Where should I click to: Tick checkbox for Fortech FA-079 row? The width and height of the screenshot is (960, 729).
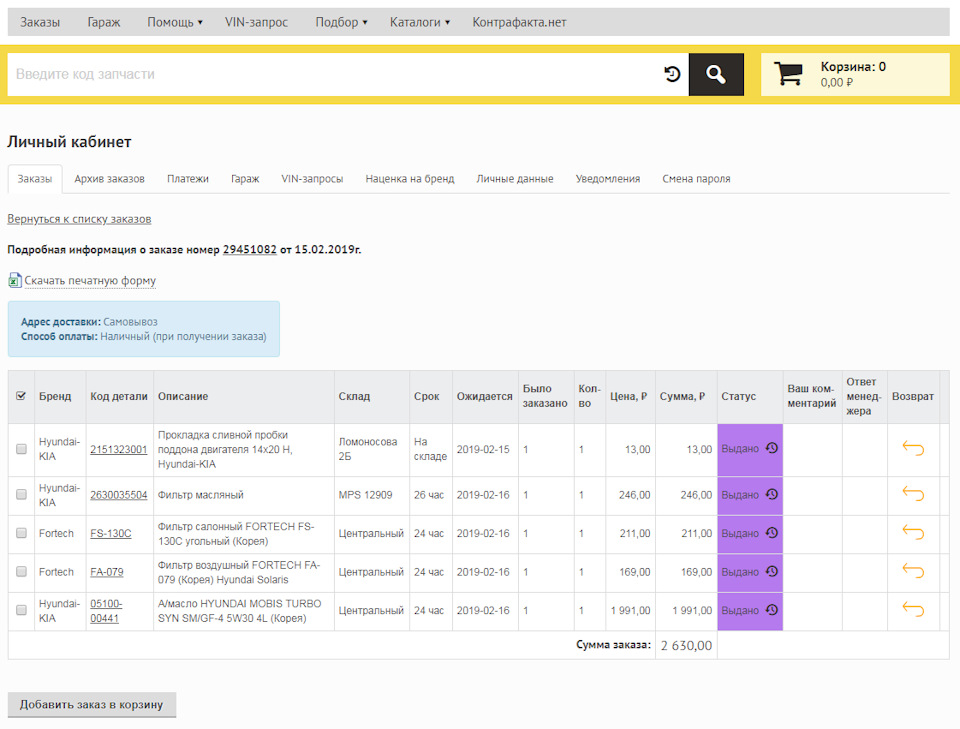tap(22, 572)
